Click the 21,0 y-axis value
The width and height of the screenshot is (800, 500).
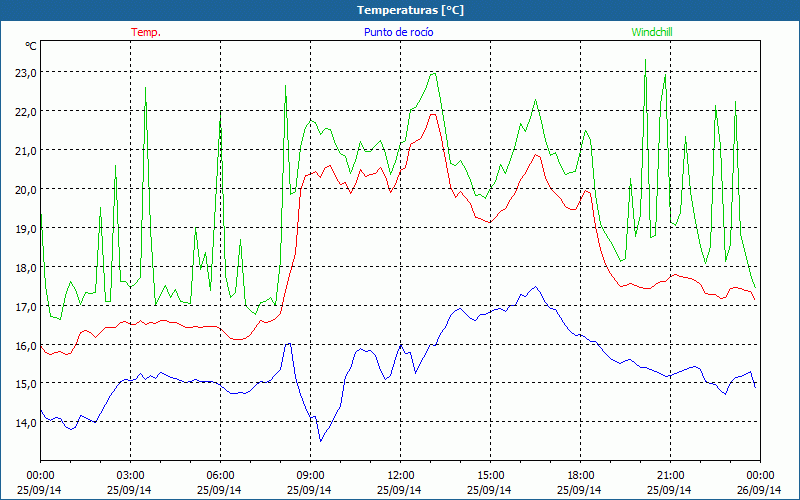point(26,151)
